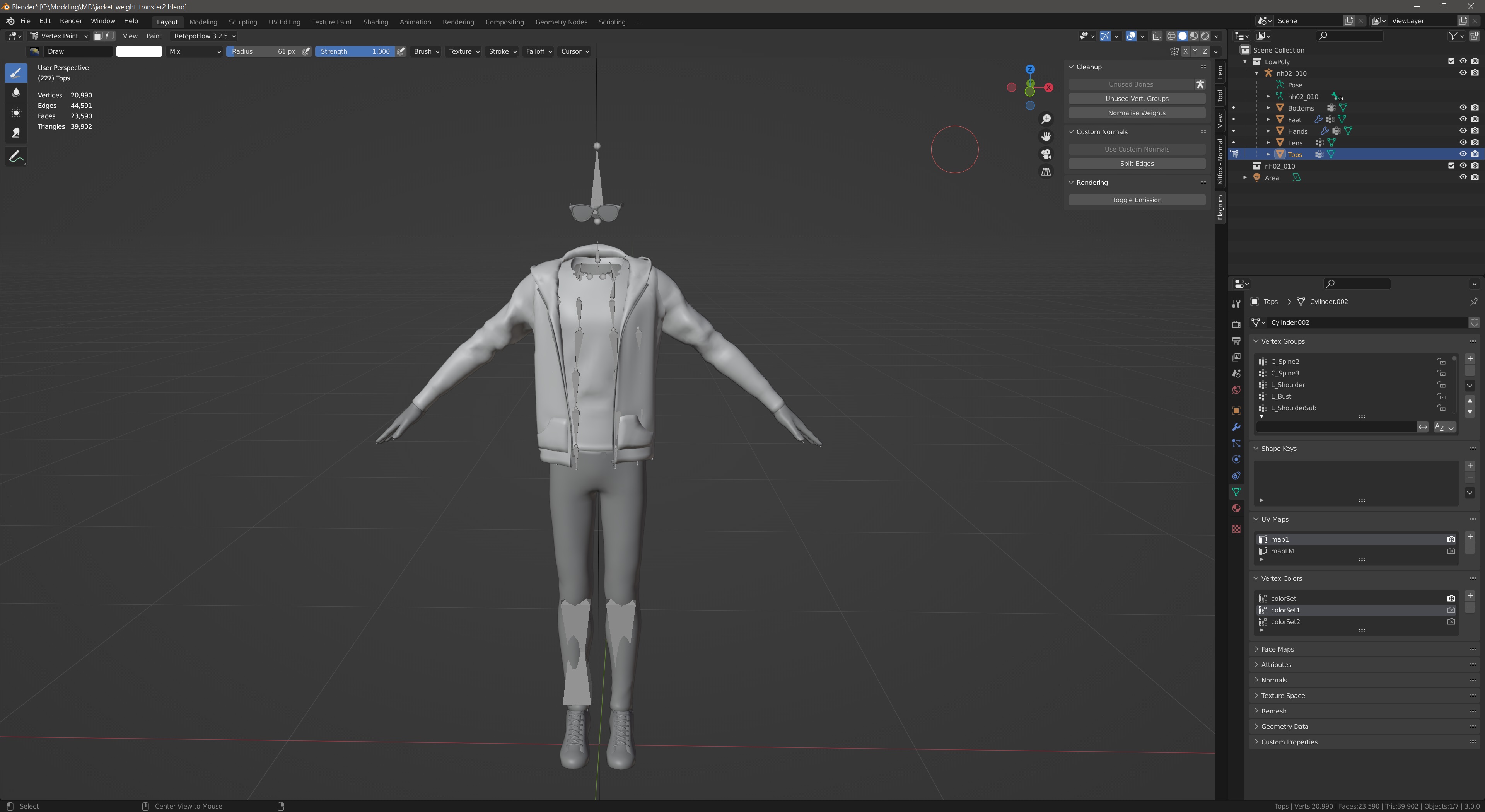The image size is (1485, 812).
Task: Click Toggle Emission button
Action: [x=1136, y=199]
